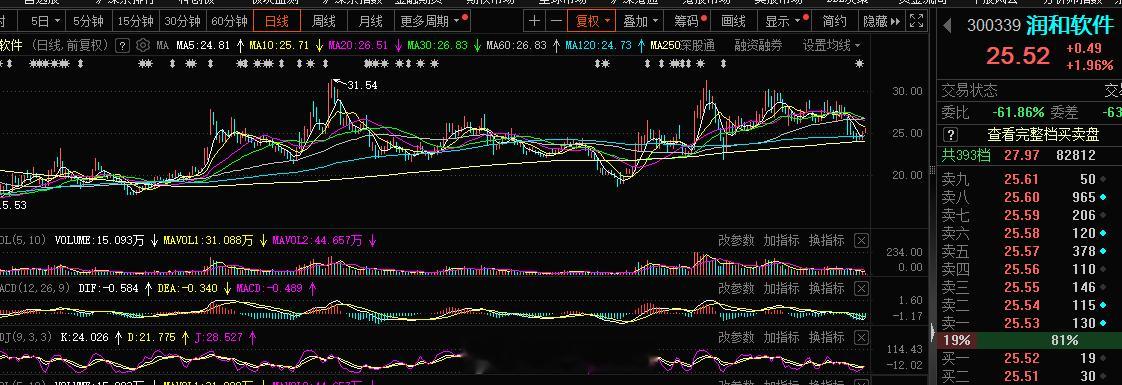Click the stock name 润和软件
Viewport: 1122px width, 385px height.
coord(1070,26)
